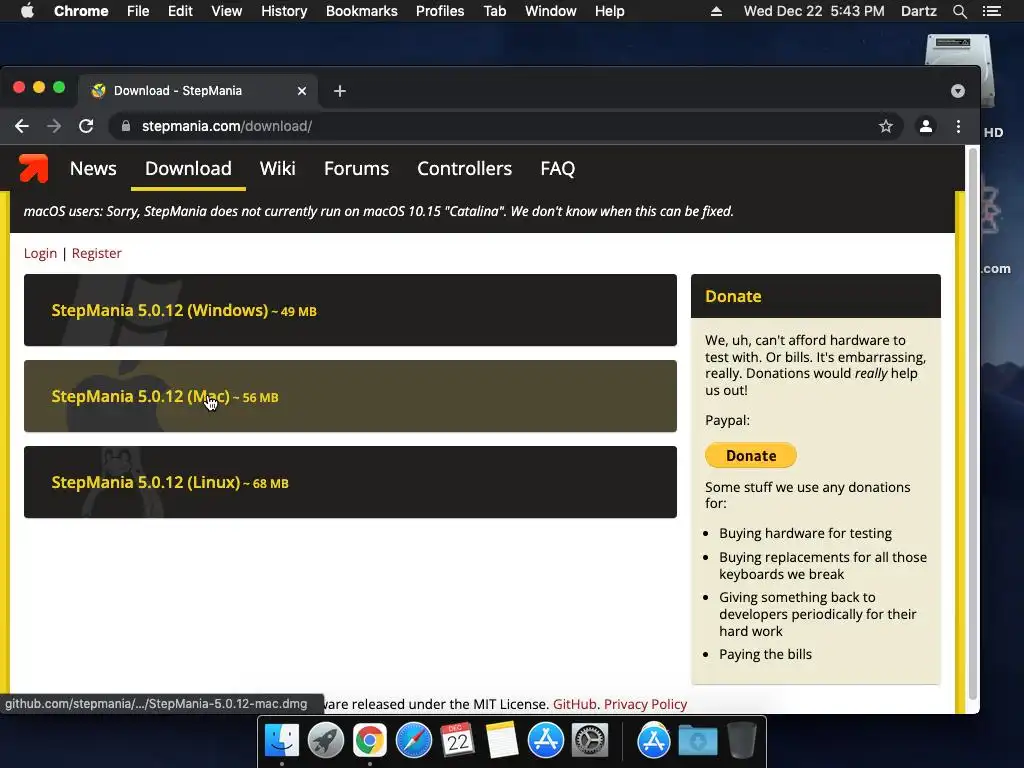
Task: Open the Chrome profile avatar icon
Action: (x=925, y=126)
